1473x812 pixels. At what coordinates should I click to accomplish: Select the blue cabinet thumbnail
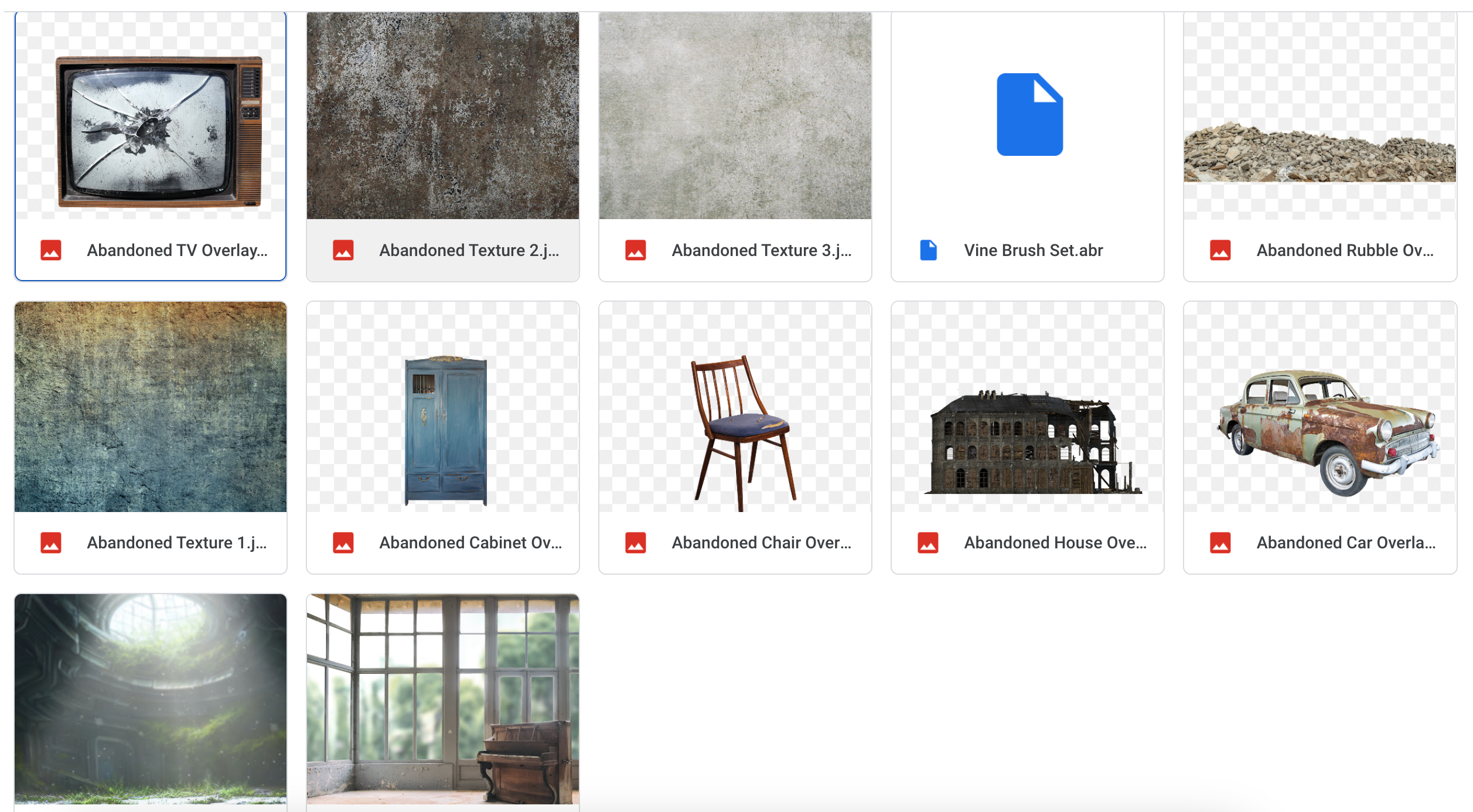click(443, 407)
